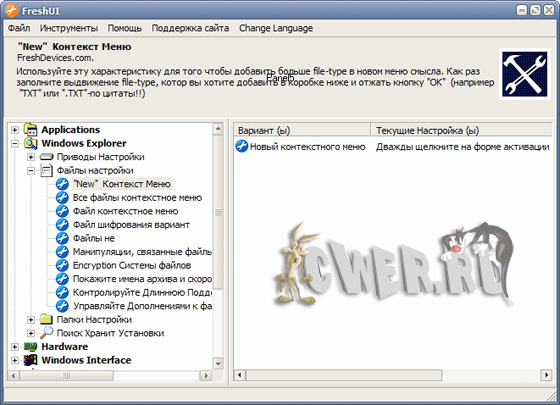The image size is (560, 405).
Task: Click wrench icon beside Файл контекстное меню
Action: (62, 211)
